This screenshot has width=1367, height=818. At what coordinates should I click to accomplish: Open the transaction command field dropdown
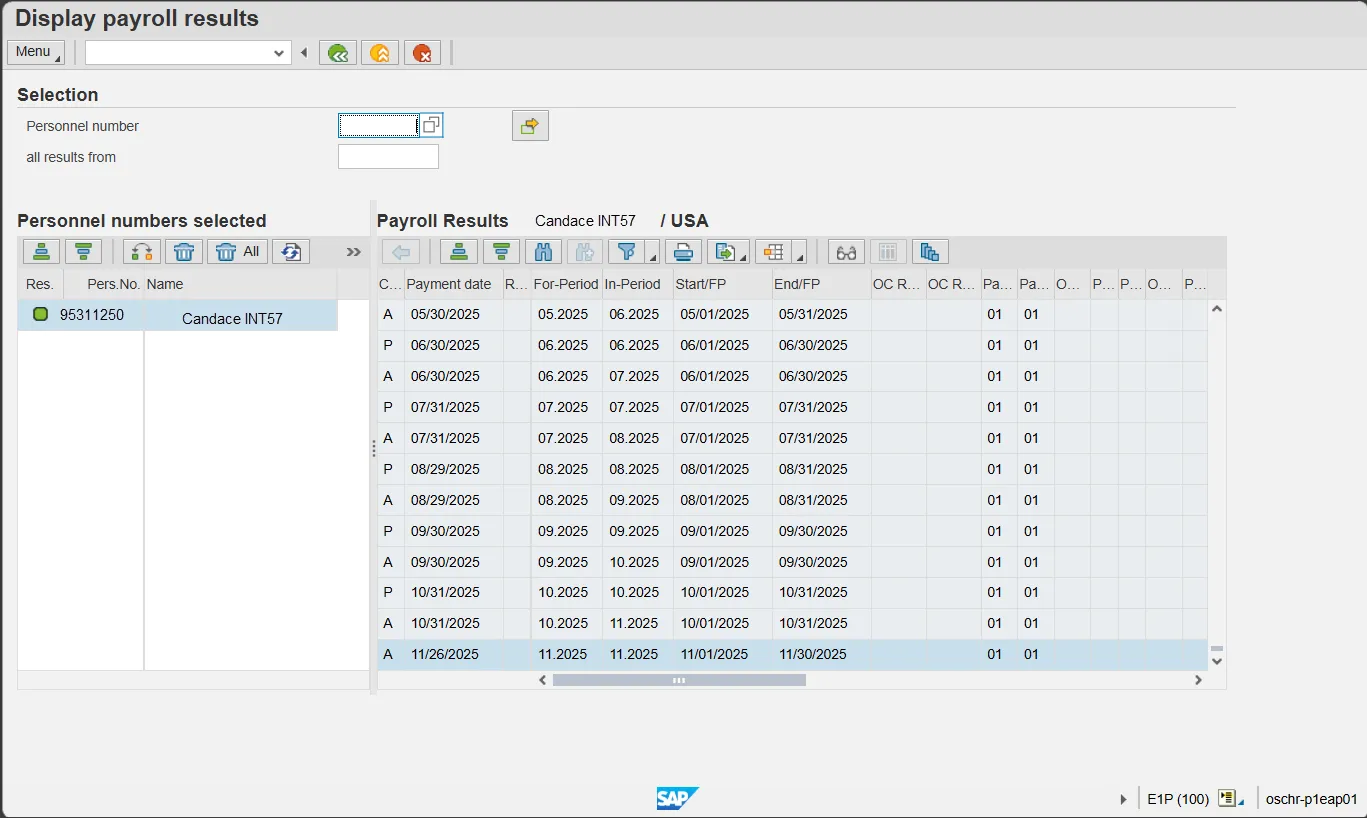pos(279,53)
